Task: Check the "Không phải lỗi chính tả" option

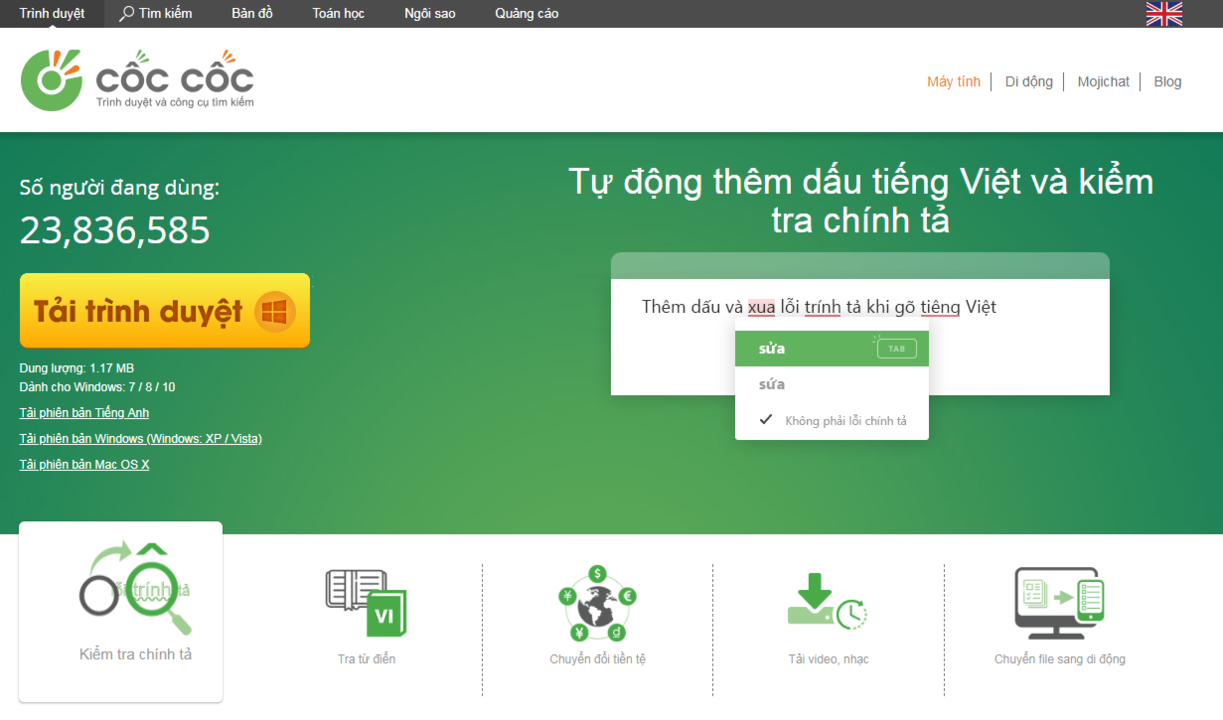Action: (765, 420)
